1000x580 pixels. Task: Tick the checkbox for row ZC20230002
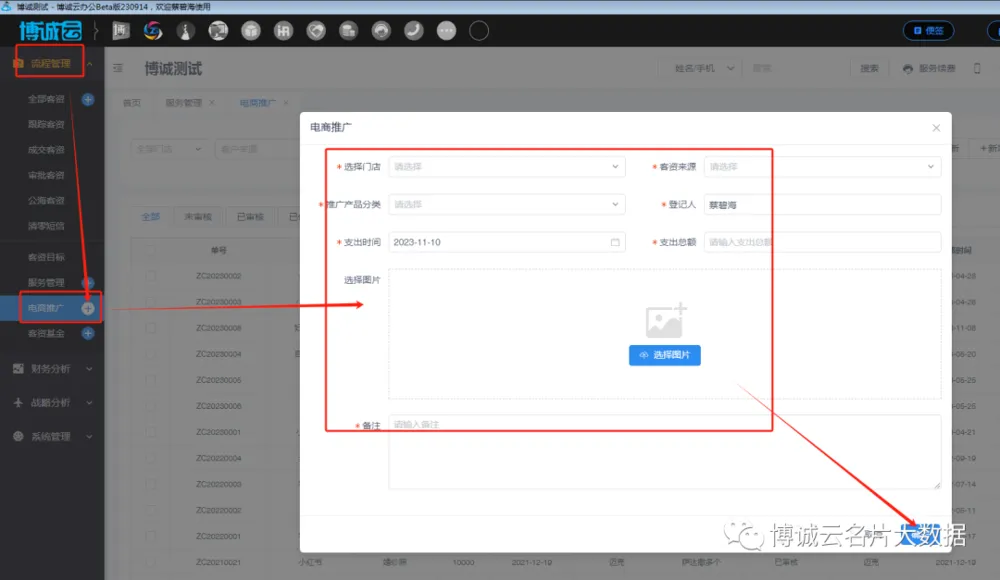pos(151,276)
